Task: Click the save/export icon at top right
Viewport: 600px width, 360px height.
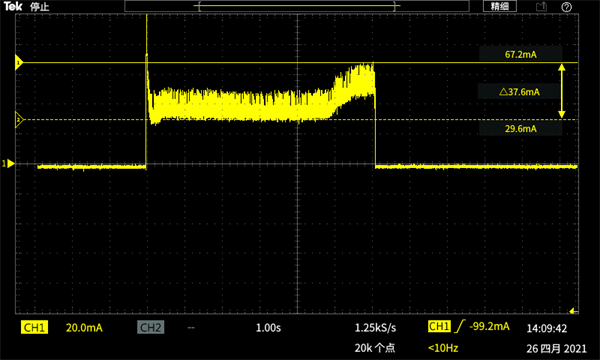Action: click(x=541, y=7)
